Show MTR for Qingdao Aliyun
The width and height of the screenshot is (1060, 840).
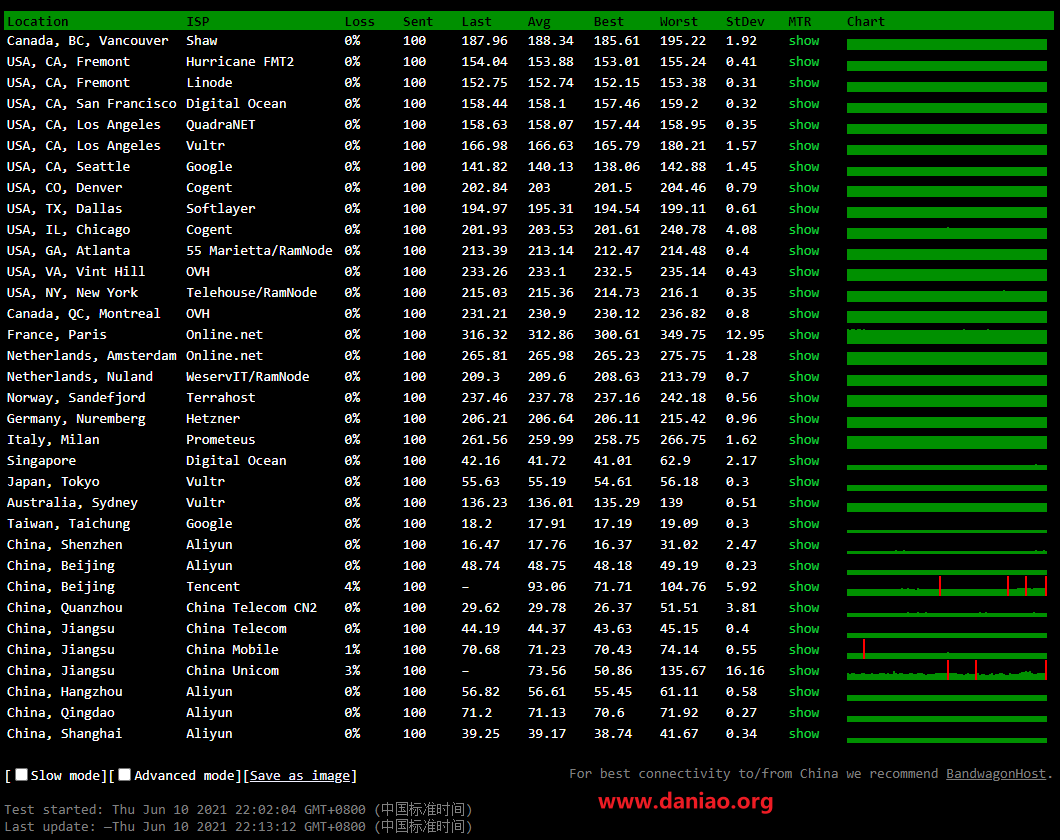[x=804, y=712]
